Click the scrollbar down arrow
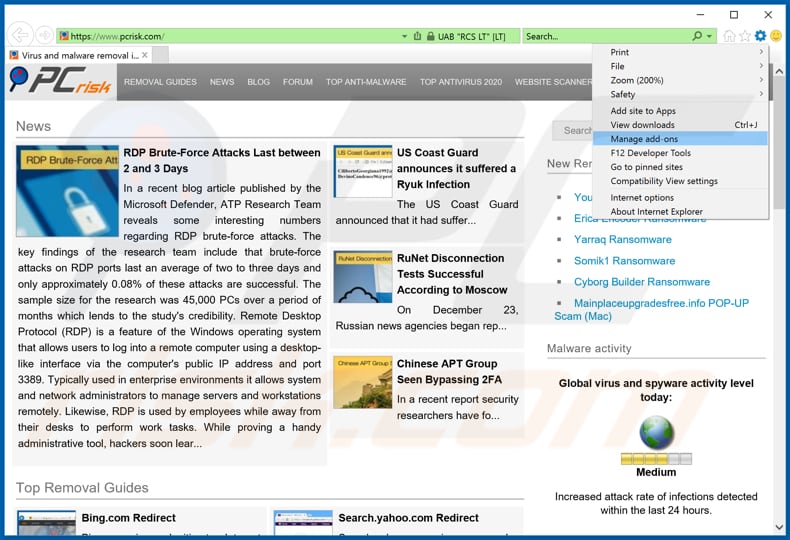 (x=779, y=527)
